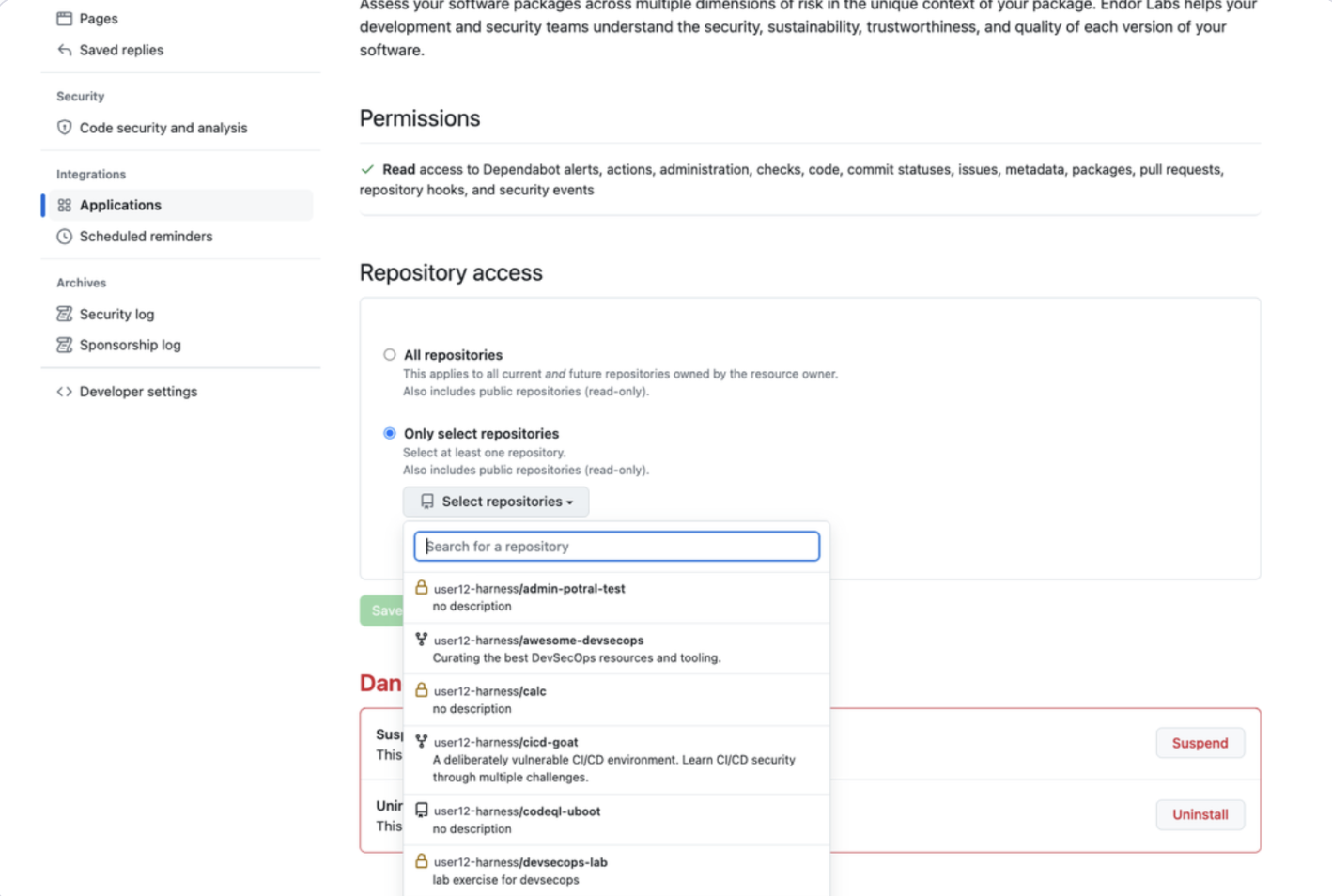Focus the Search for a repository field
Image resolution: width=1332 pixels, height=896 pixels.
point(617,547)
